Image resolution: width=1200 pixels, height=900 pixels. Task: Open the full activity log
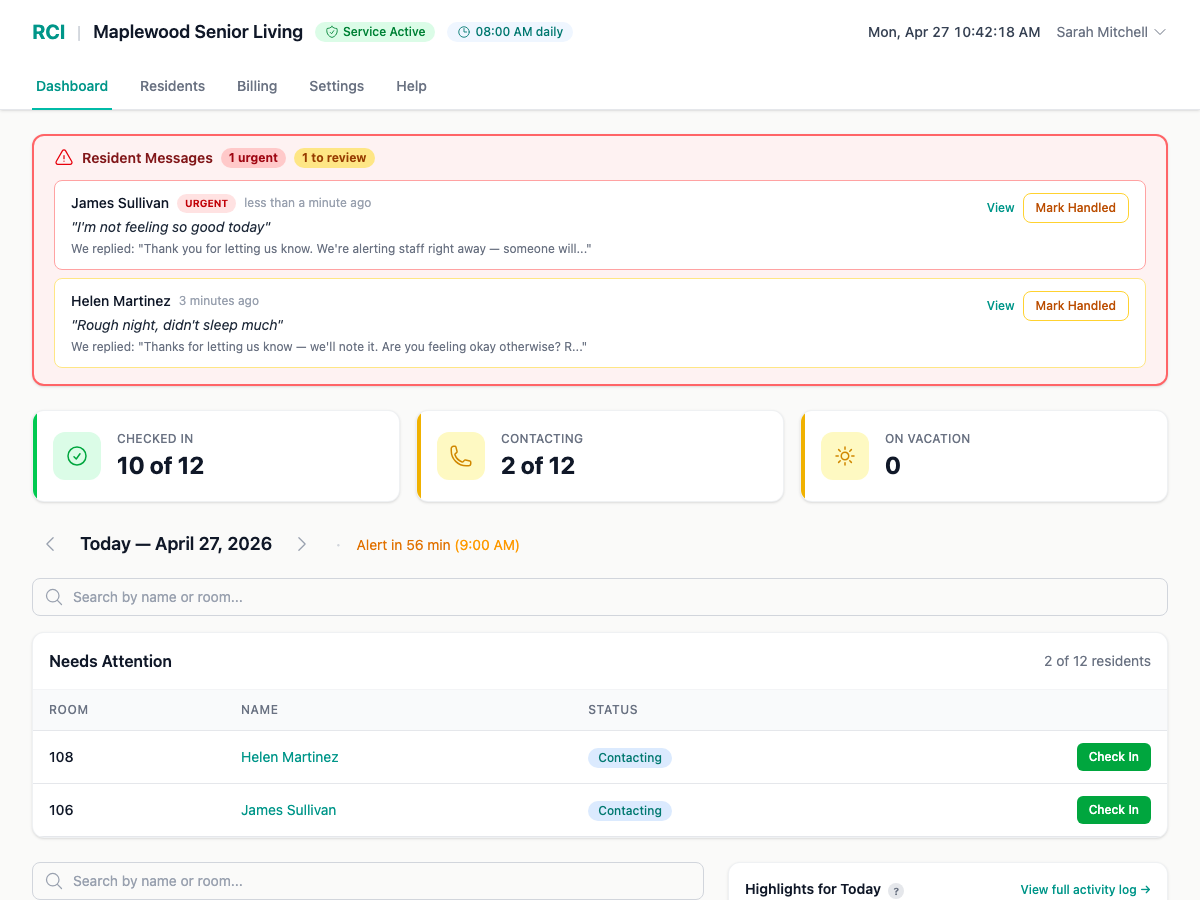pyautogui.click(x=1085, y=890)
